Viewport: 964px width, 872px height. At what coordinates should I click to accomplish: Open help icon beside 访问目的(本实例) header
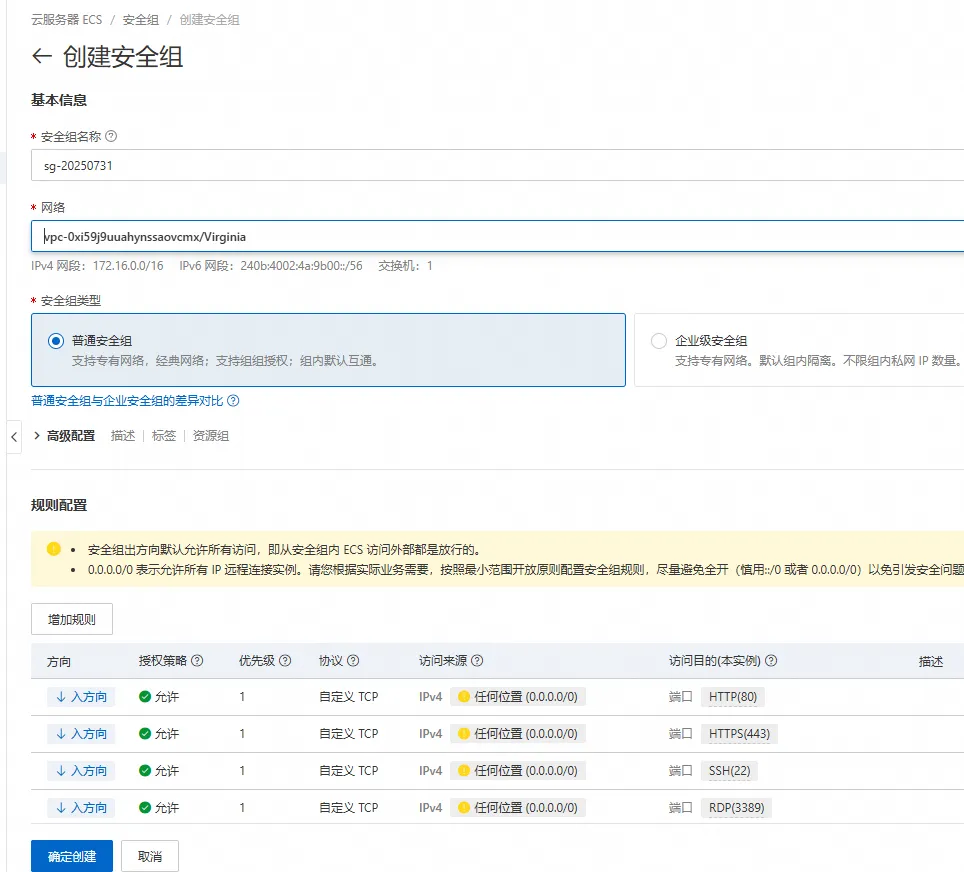pyautogui.click(x=771, y=660)
